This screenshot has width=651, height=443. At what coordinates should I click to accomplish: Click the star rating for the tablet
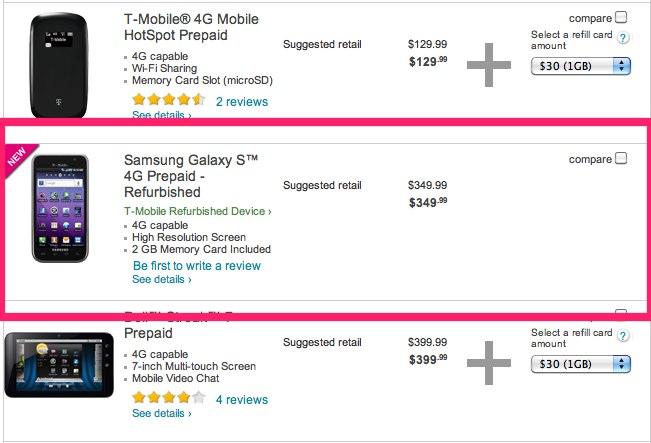[x=168, y=399]
